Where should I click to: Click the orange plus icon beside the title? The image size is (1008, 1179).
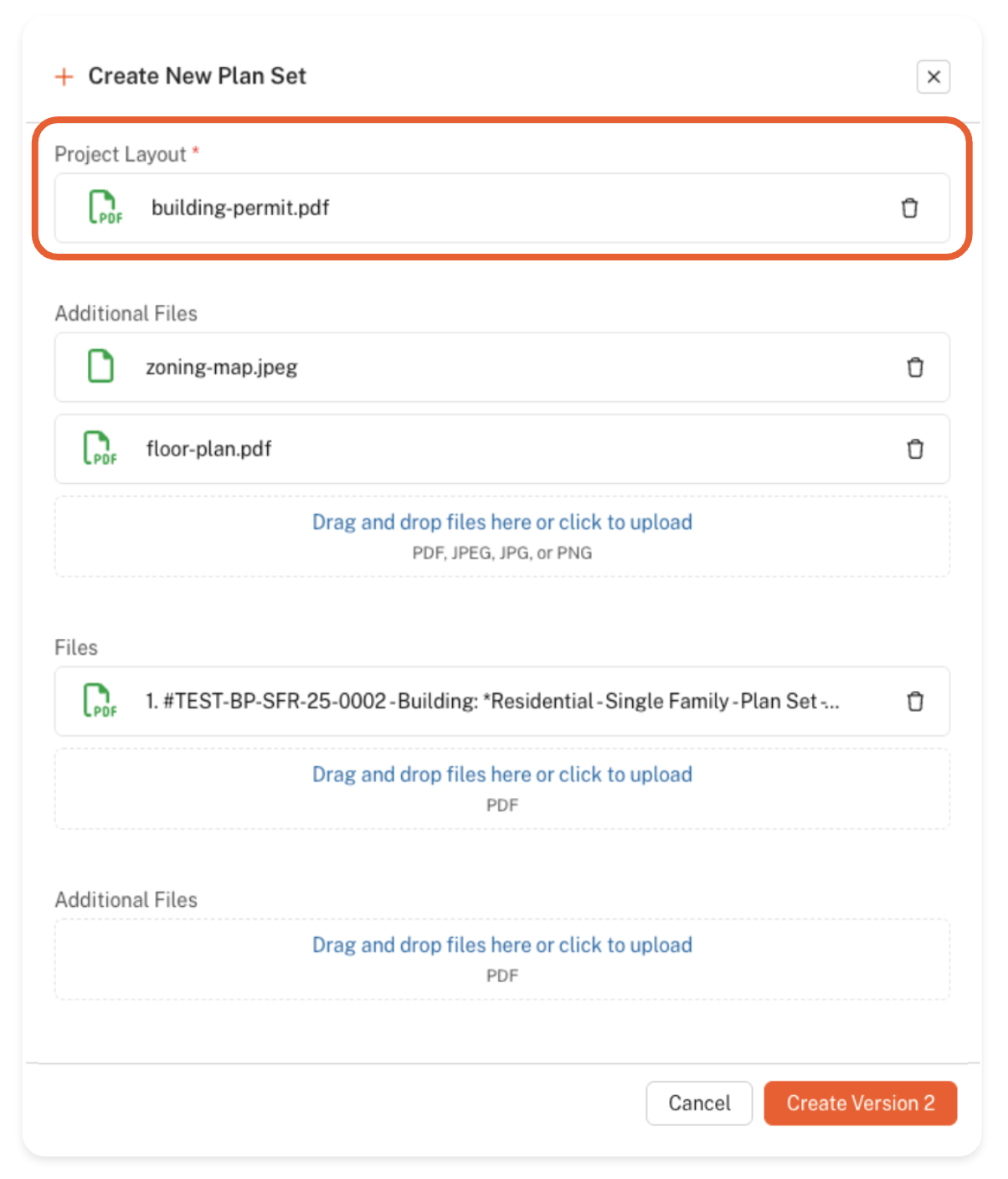pos(64,77)
